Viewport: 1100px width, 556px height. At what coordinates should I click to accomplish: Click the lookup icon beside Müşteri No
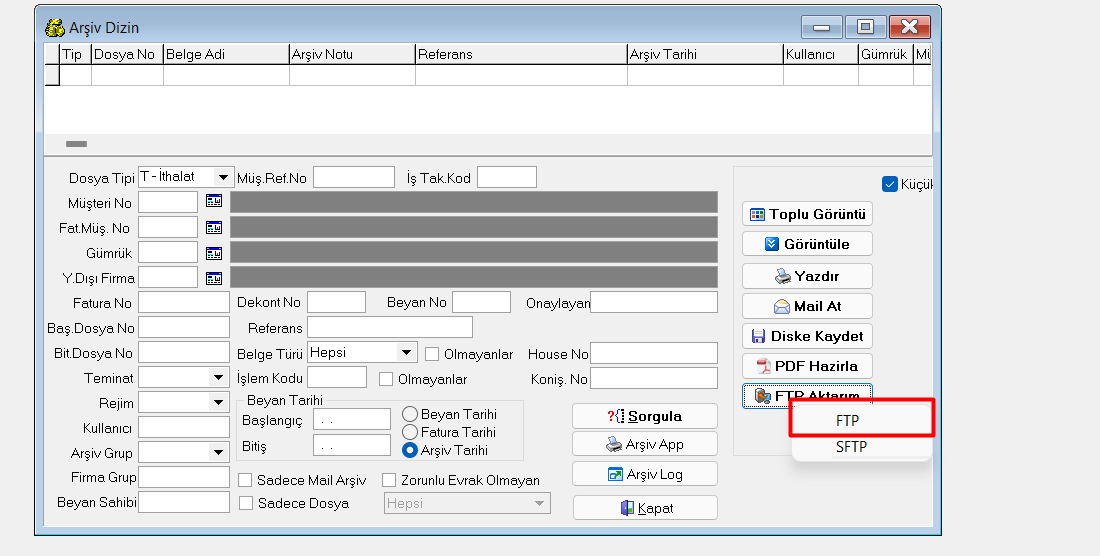click(213, 201)
